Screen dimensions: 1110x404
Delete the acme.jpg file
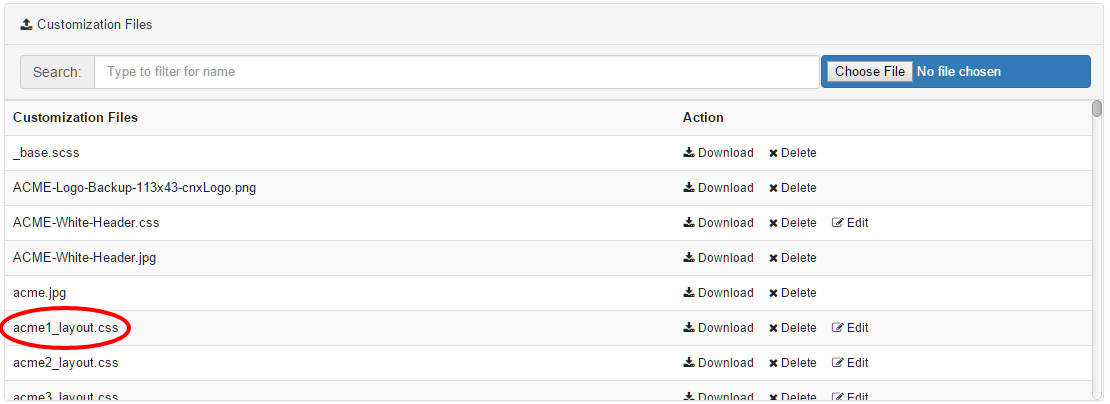pyautogui.click(x=792, y=293)
